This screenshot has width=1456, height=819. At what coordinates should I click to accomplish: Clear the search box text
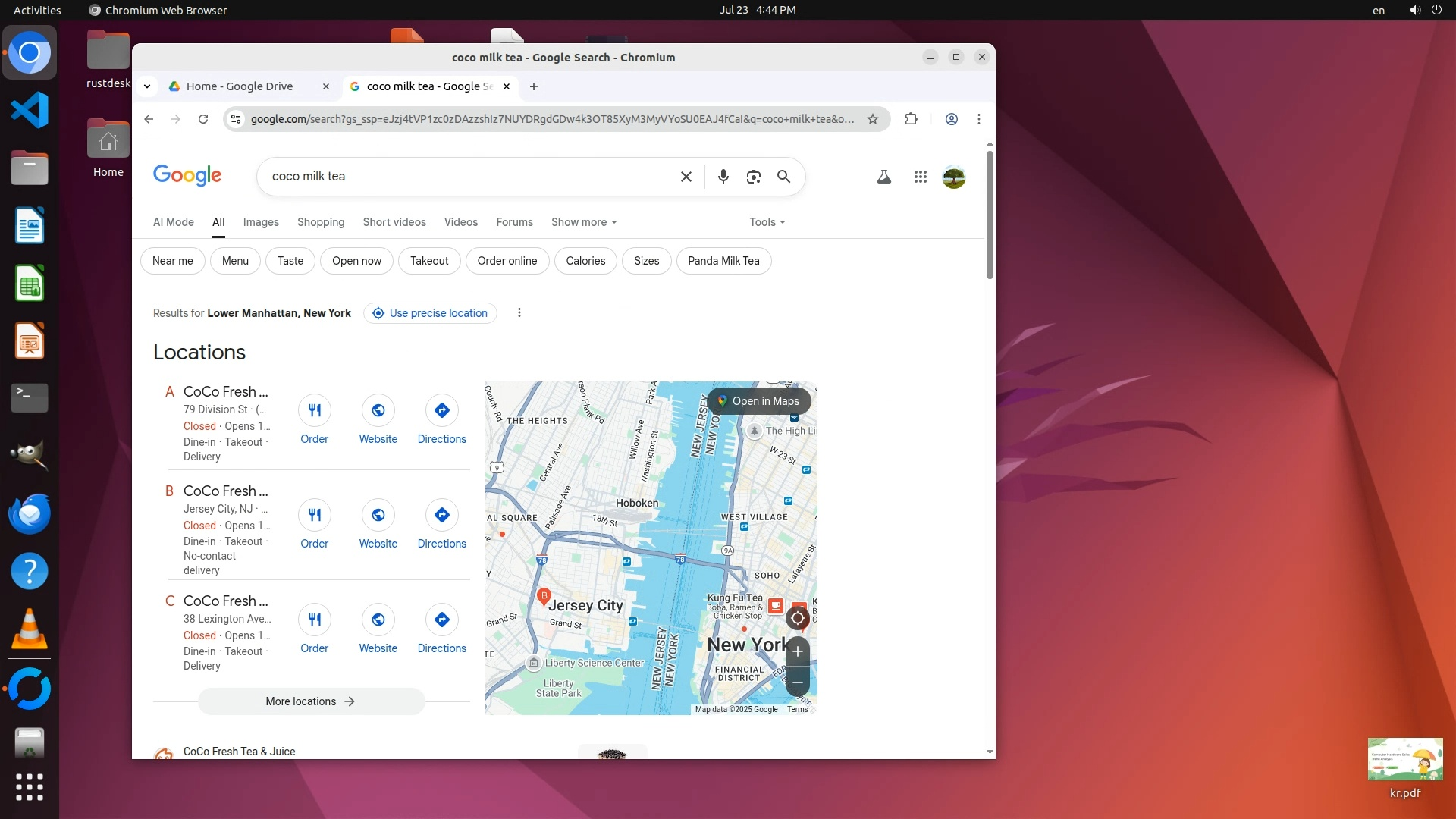(686, 177)
